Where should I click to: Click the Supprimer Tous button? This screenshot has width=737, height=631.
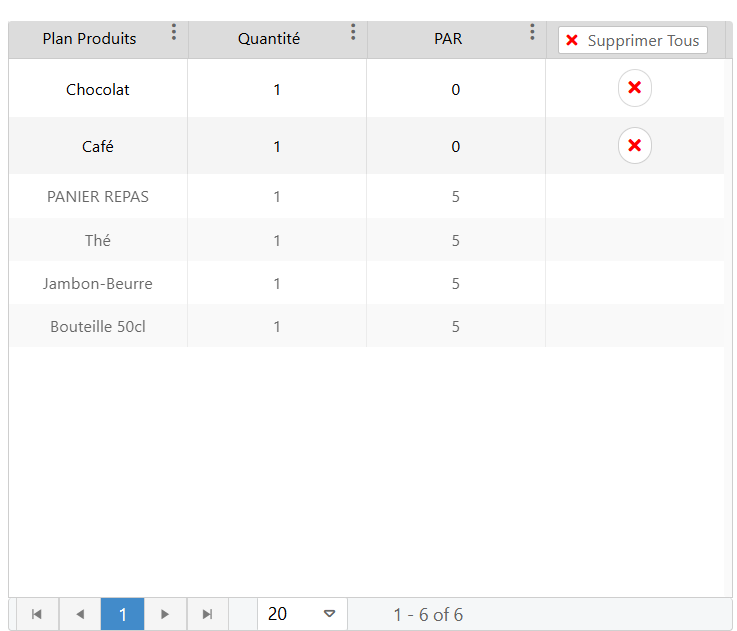[633, 40]
